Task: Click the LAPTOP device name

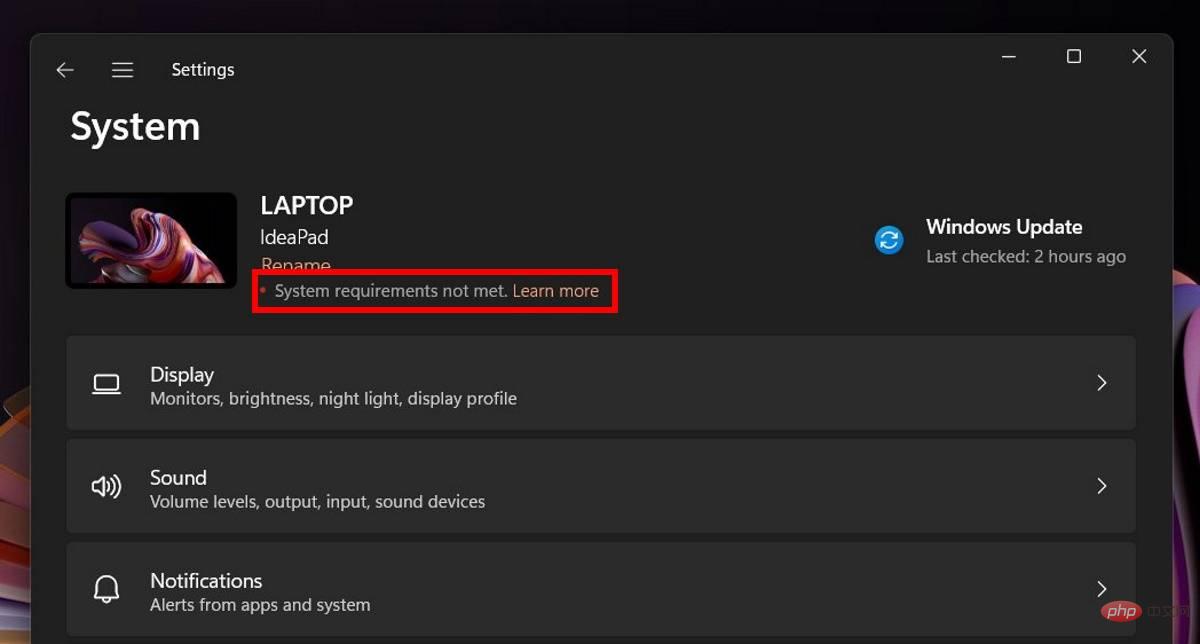Action: [306, 206]
